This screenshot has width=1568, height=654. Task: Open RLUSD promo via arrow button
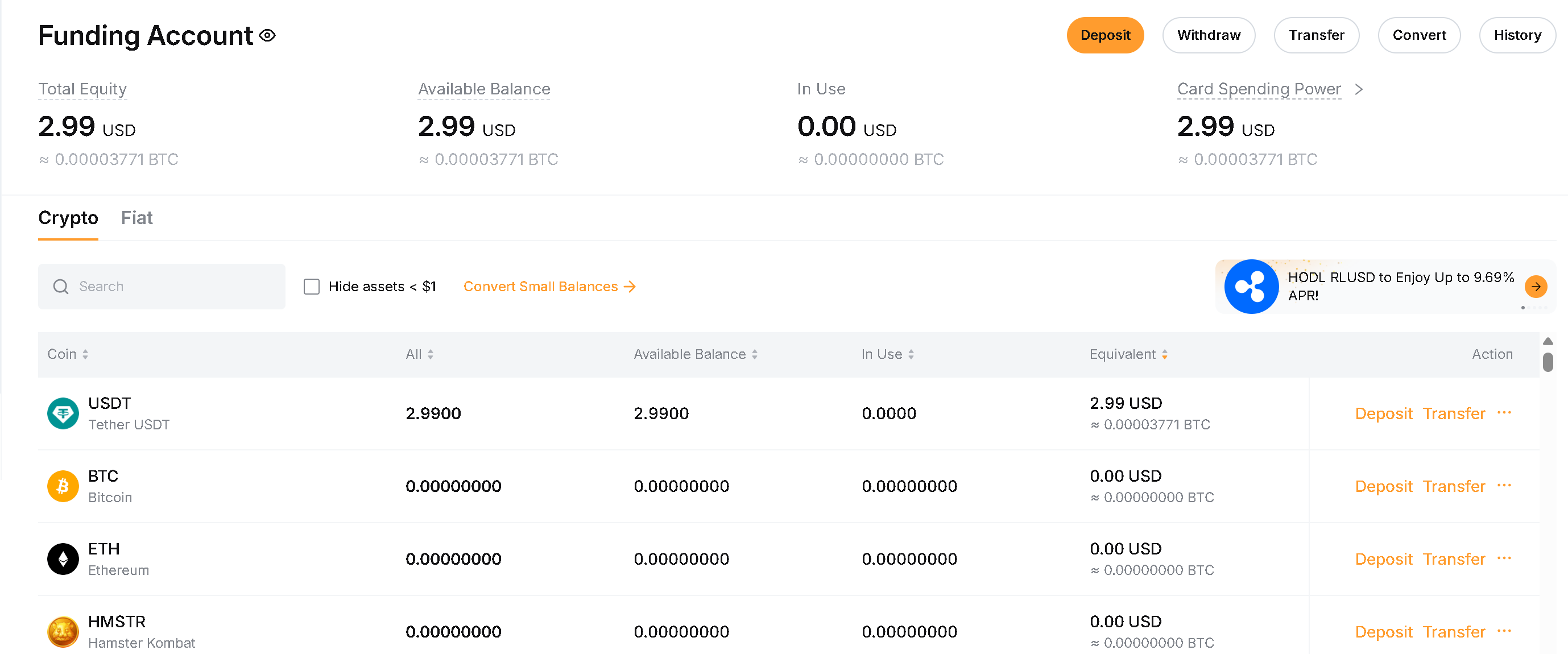pos(1536,287)
